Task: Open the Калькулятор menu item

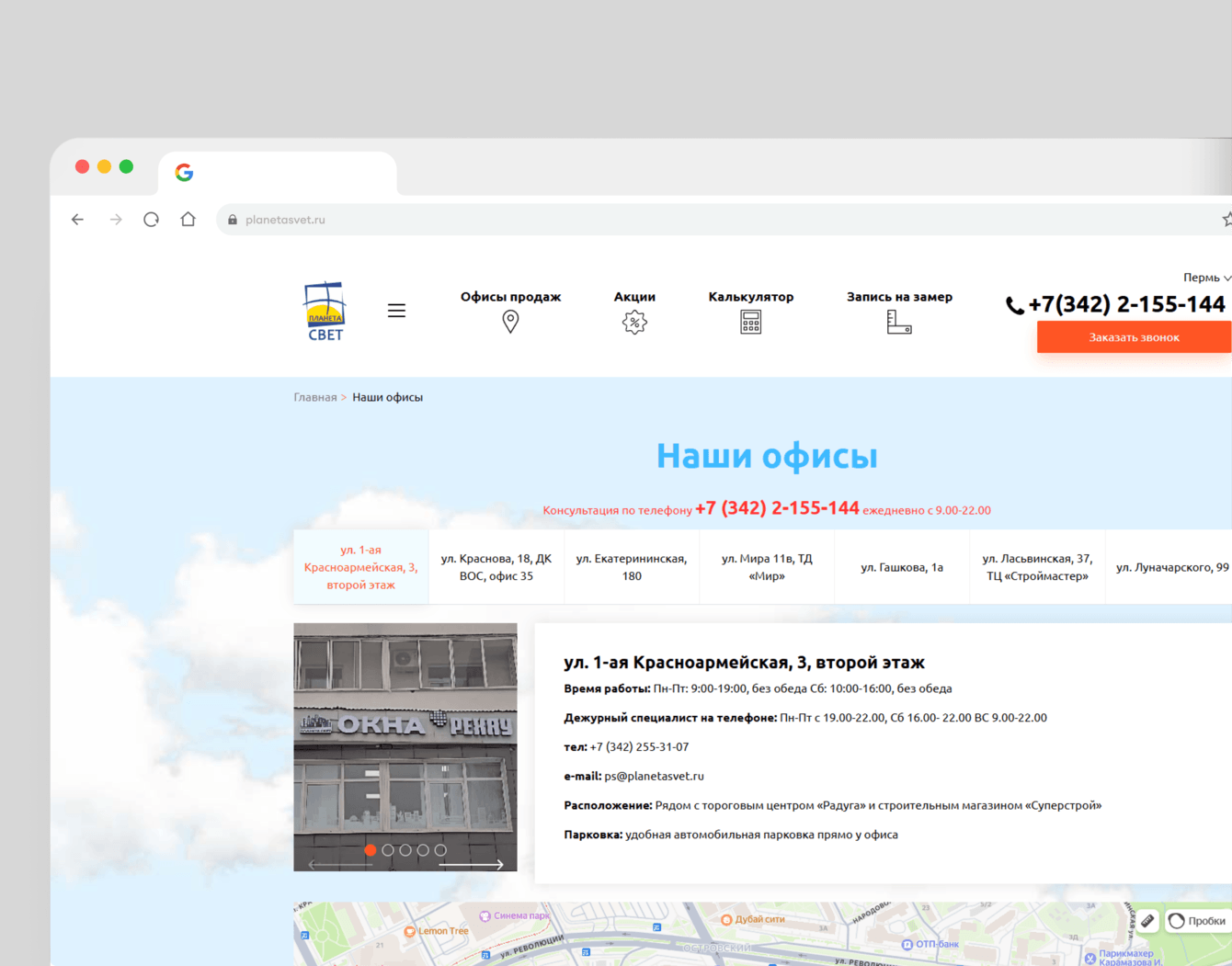Action: pos(751,297)
